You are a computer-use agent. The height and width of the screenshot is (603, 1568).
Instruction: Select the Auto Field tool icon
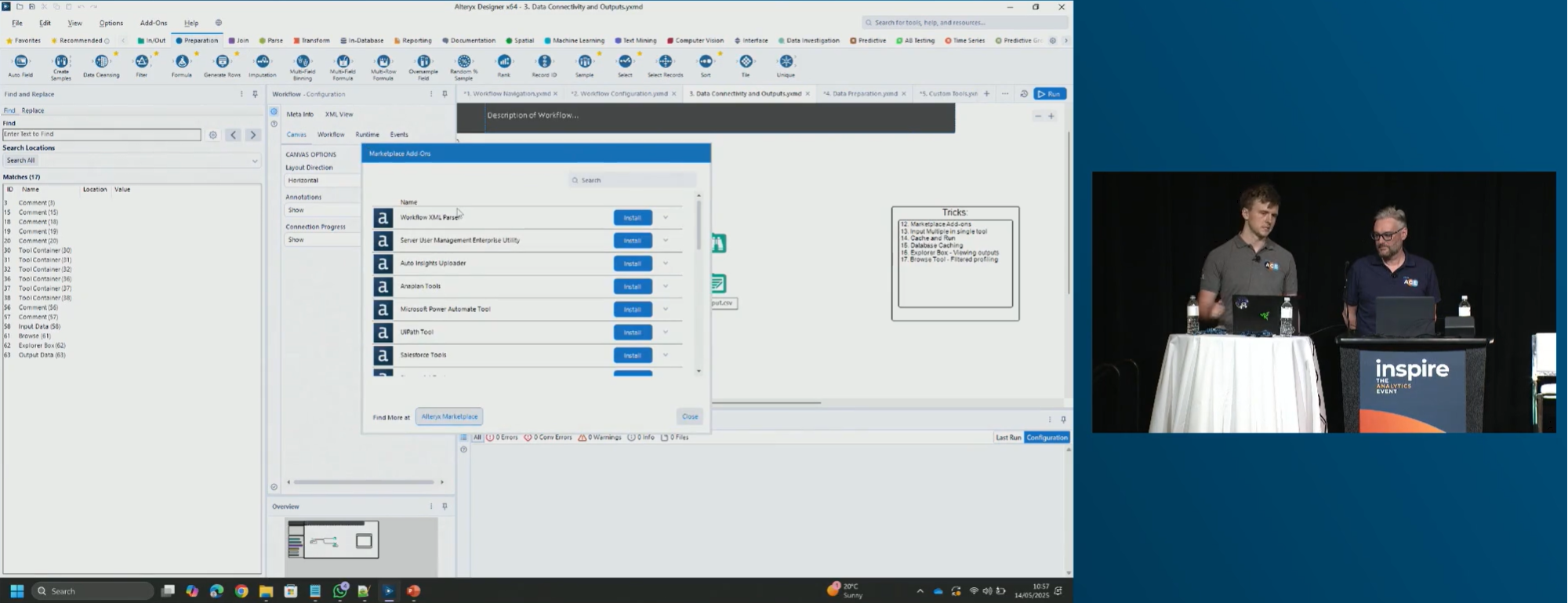(x=20, y=61)
